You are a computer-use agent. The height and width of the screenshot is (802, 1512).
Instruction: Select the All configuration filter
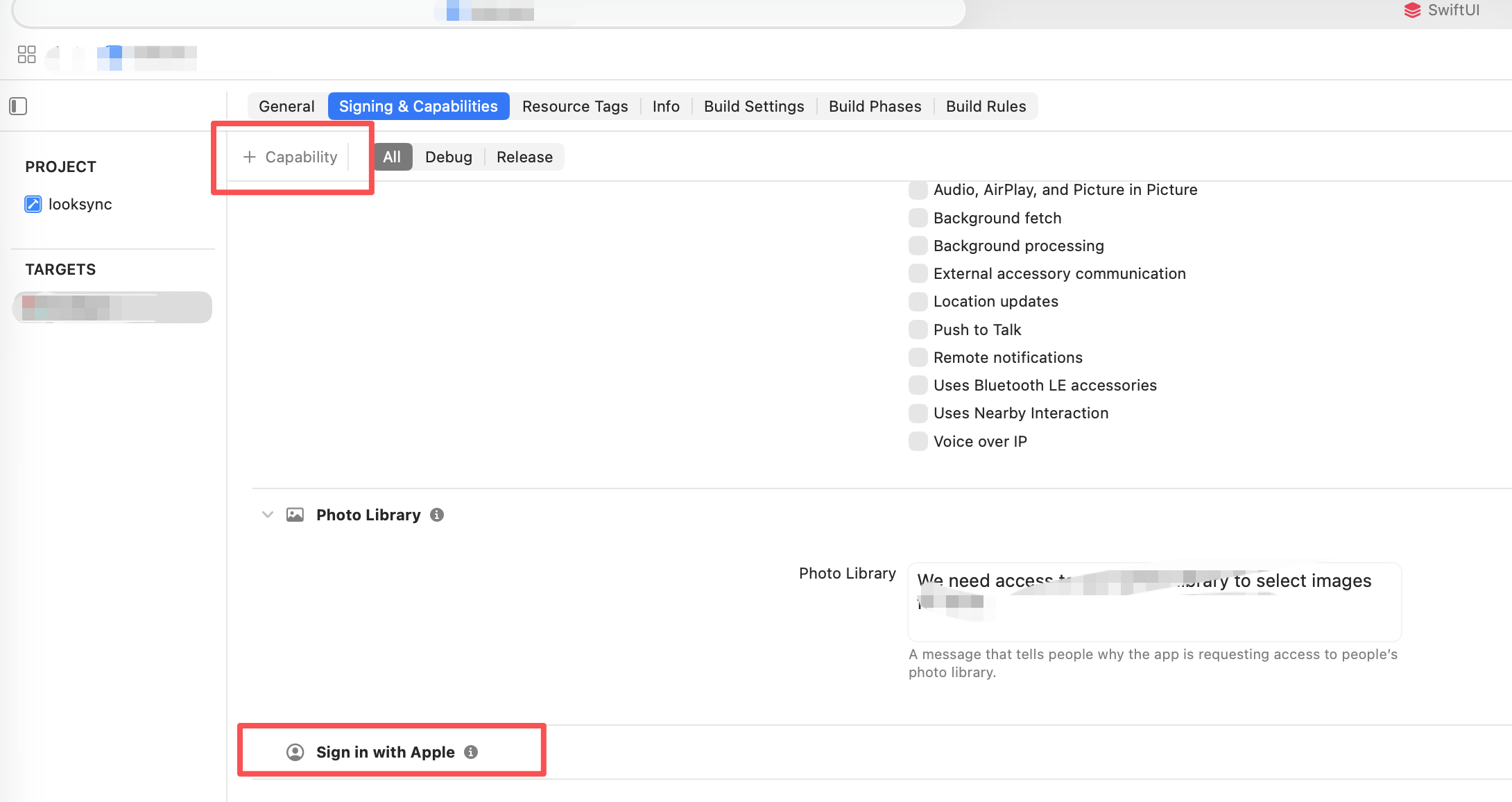point(392,157)
